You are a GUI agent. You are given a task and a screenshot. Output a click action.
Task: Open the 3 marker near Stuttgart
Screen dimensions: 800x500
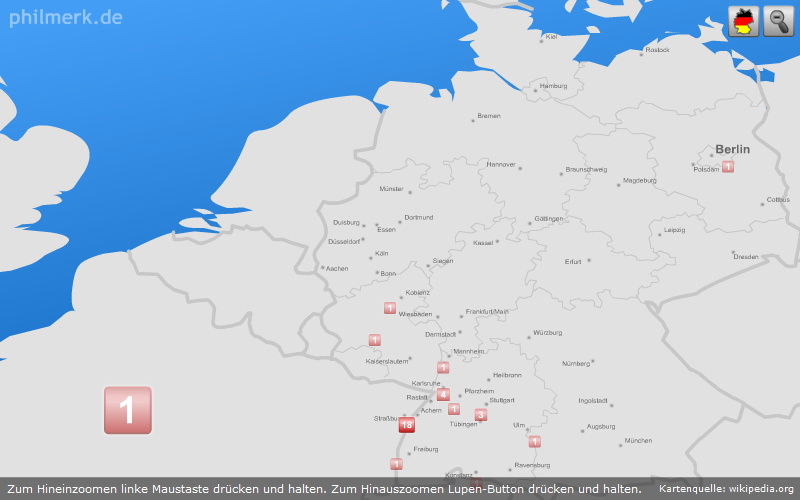pos(481,415)
